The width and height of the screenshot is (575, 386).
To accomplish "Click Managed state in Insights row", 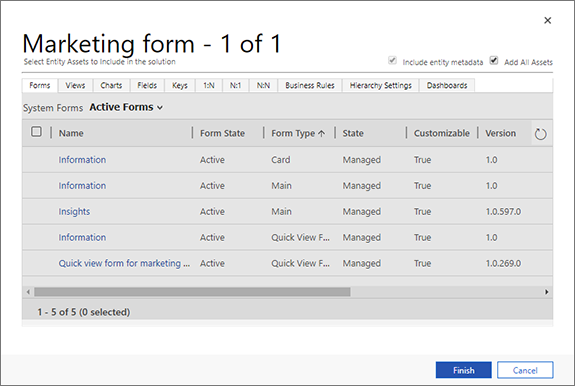I will [362, 212].
